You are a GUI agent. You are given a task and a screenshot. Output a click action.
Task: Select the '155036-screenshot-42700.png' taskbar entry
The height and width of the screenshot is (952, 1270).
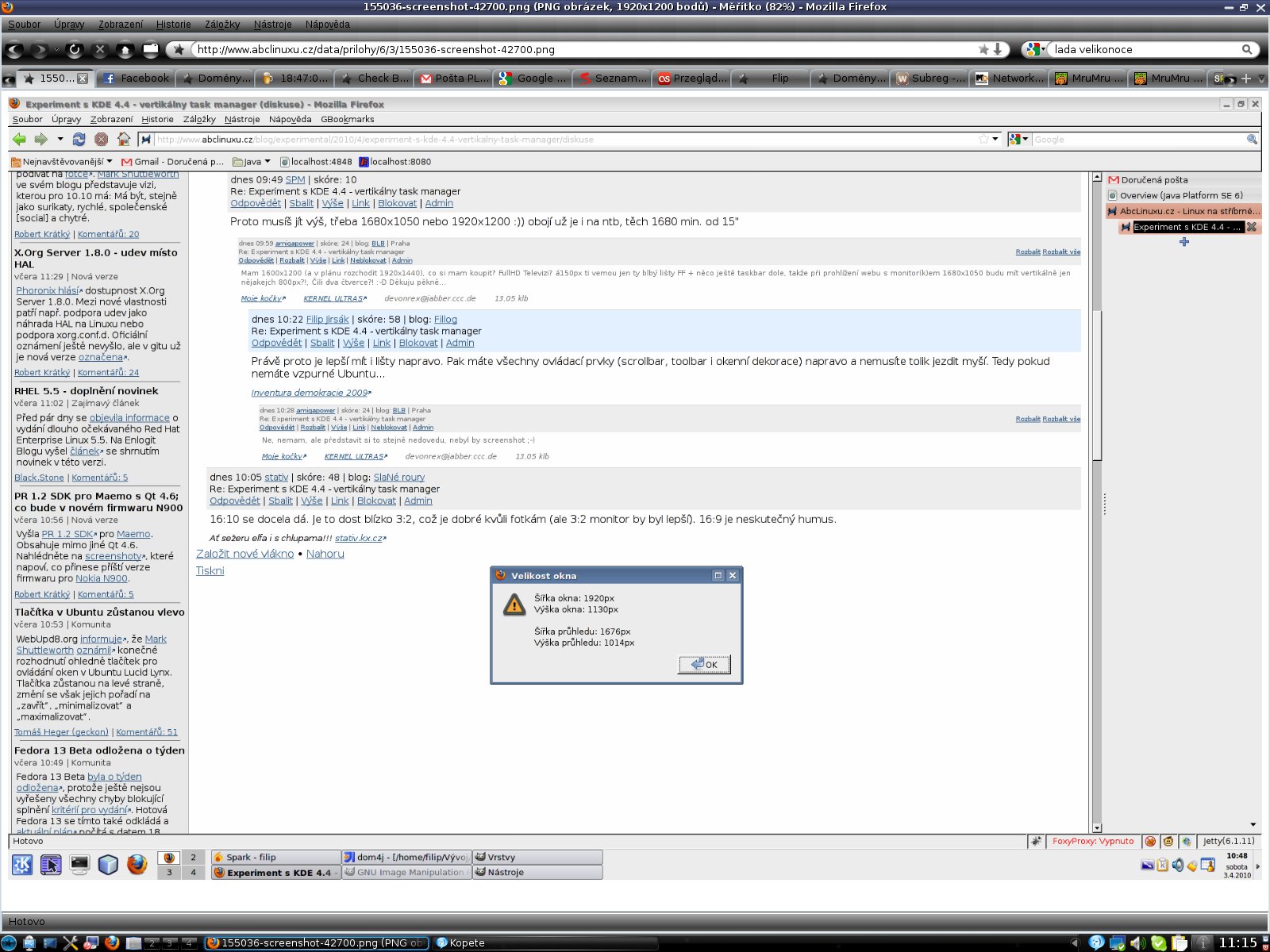(x=316, y=943)
